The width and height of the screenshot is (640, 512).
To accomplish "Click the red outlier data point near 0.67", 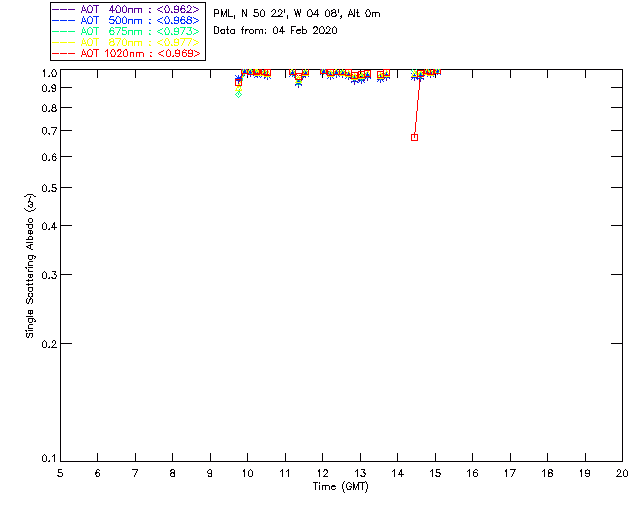I will click(414, 138).
